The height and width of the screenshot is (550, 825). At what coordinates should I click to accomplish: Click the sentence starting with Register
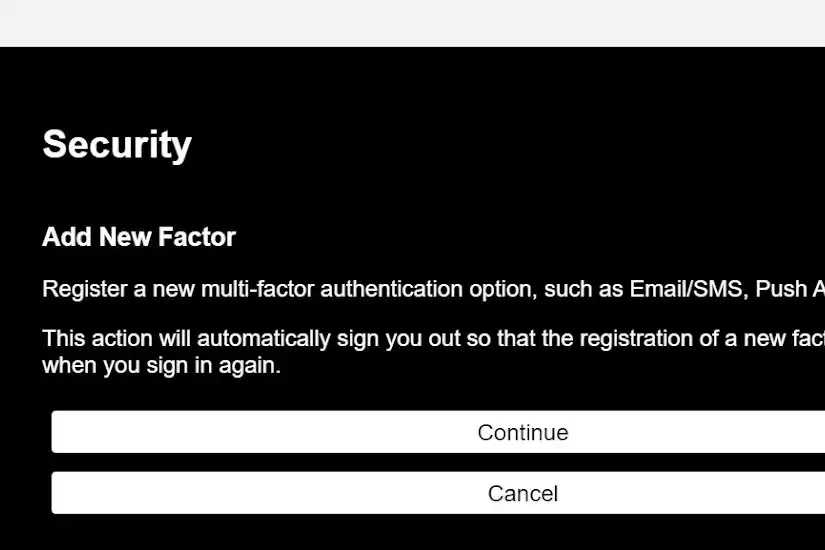pos(434,289)
